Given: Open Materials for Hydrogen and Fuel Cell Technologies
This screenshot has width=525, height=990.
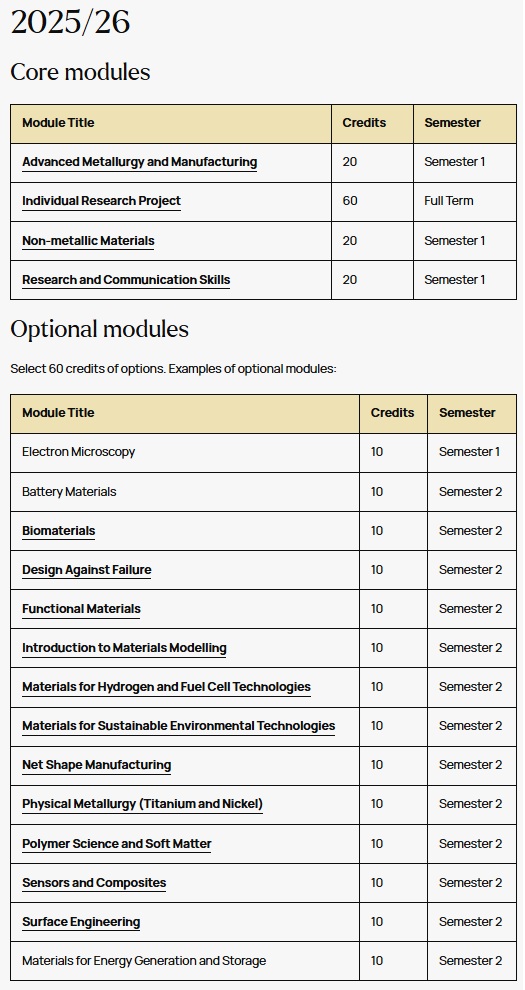Looking at the screenshot, I should coord(167,687).
